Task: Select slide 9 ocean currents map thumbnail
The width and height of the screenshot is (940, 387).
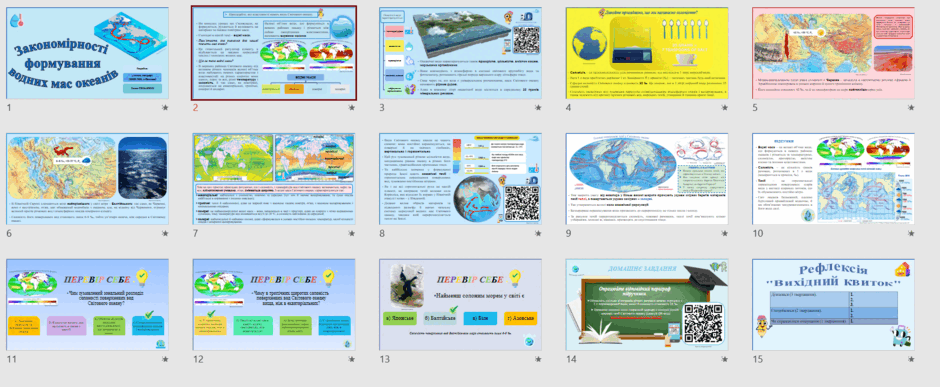Action: [x=647, y=179]
